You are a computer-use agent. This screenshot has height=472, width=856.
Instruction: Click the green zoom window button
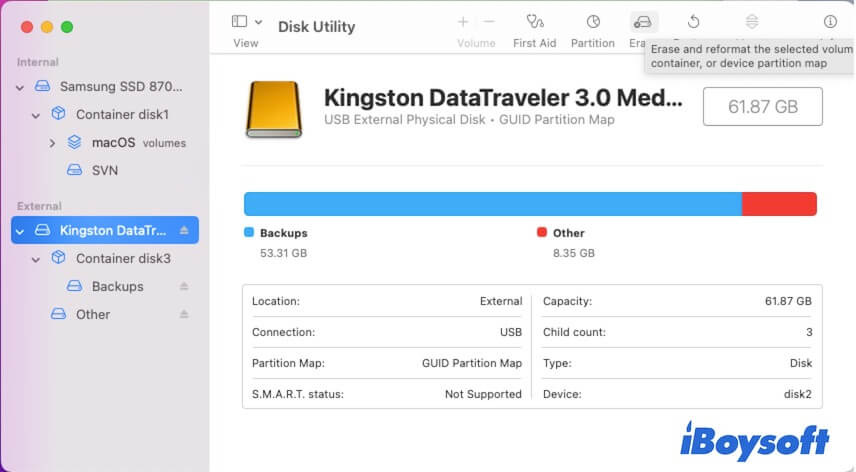click(x=67, y=27)
